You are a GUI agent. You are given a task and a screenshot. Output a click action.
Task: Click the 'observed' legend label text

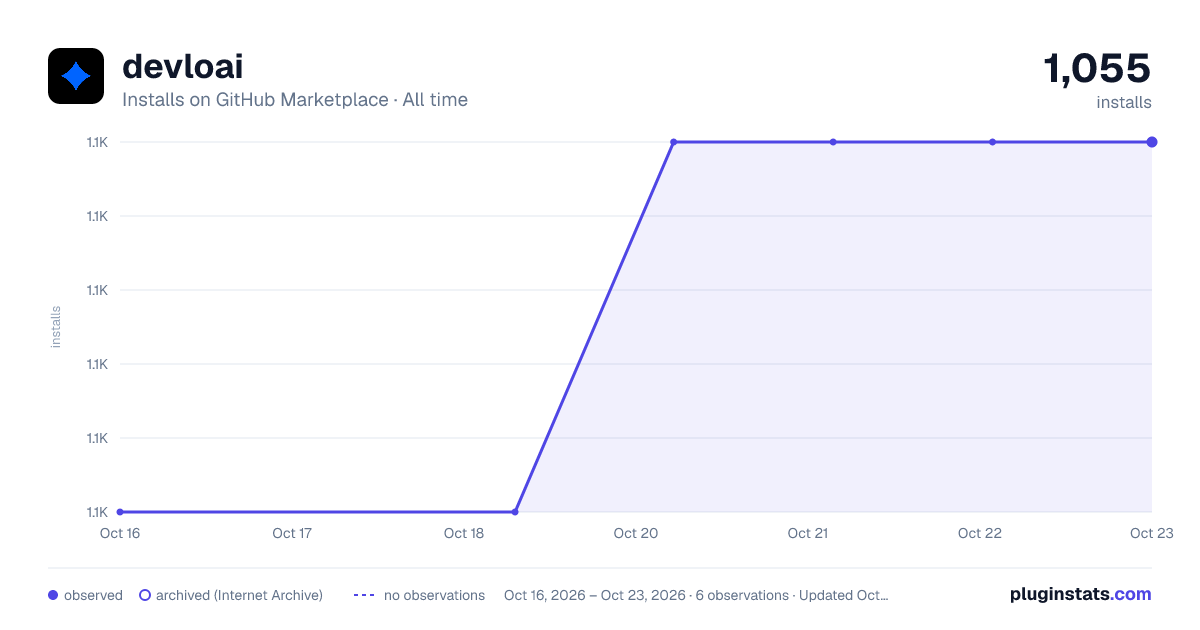93,595
